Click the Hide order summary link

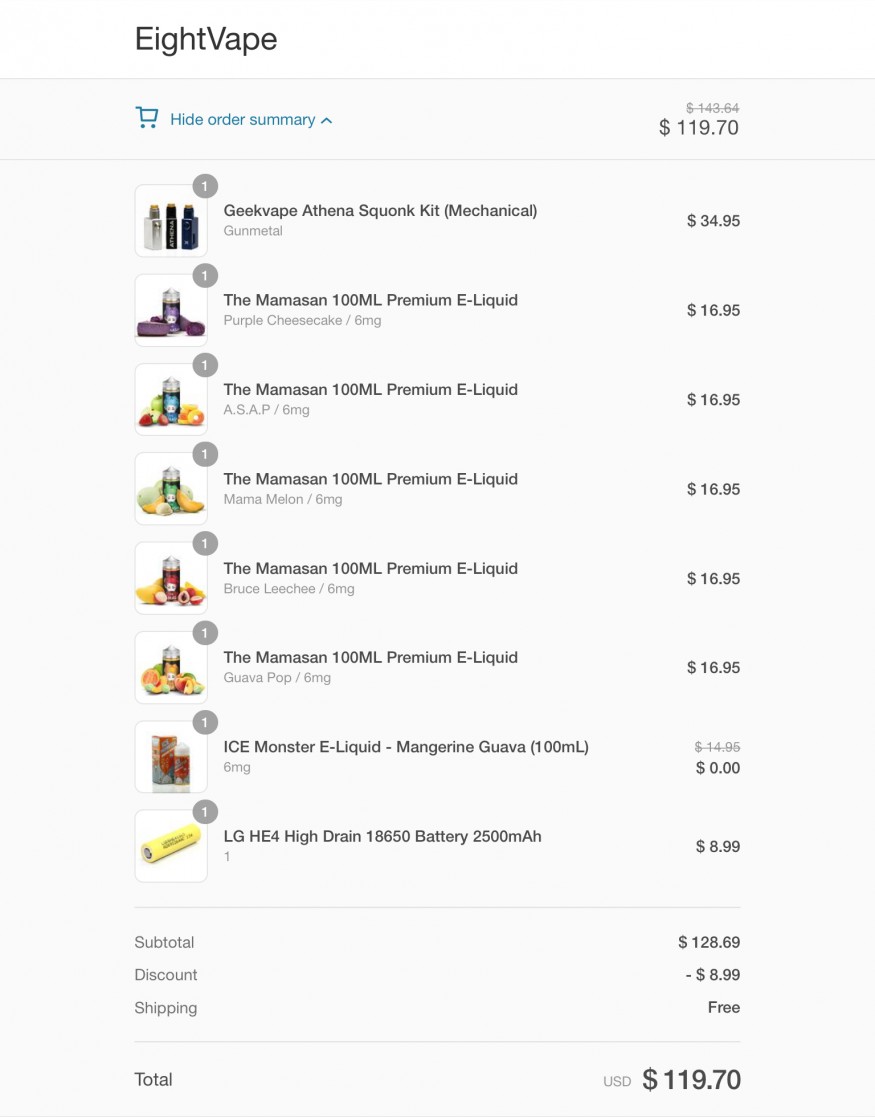tap(242, 120)
